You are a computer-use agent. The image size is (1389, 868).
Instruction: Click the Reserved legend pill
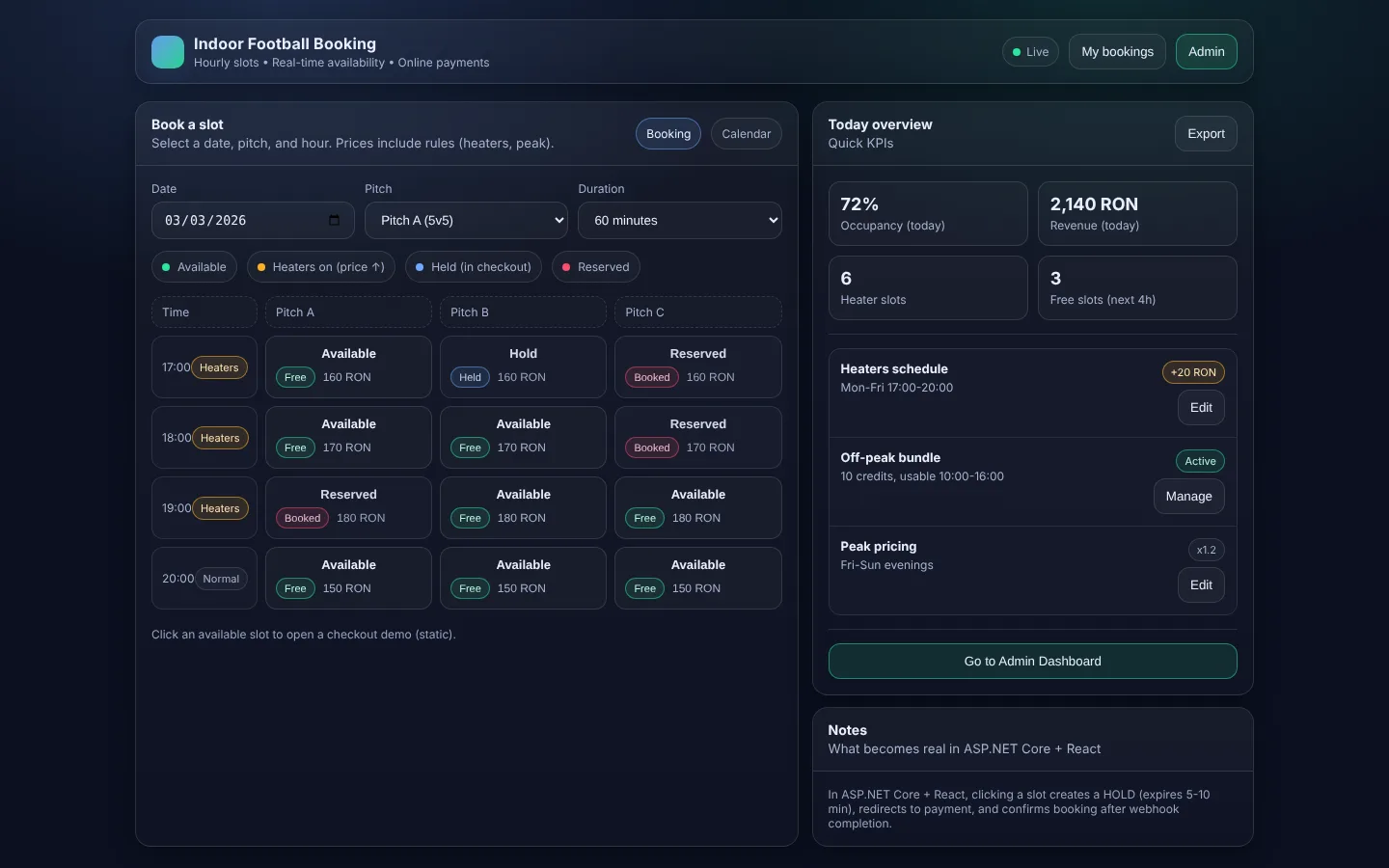pos(596,267)
